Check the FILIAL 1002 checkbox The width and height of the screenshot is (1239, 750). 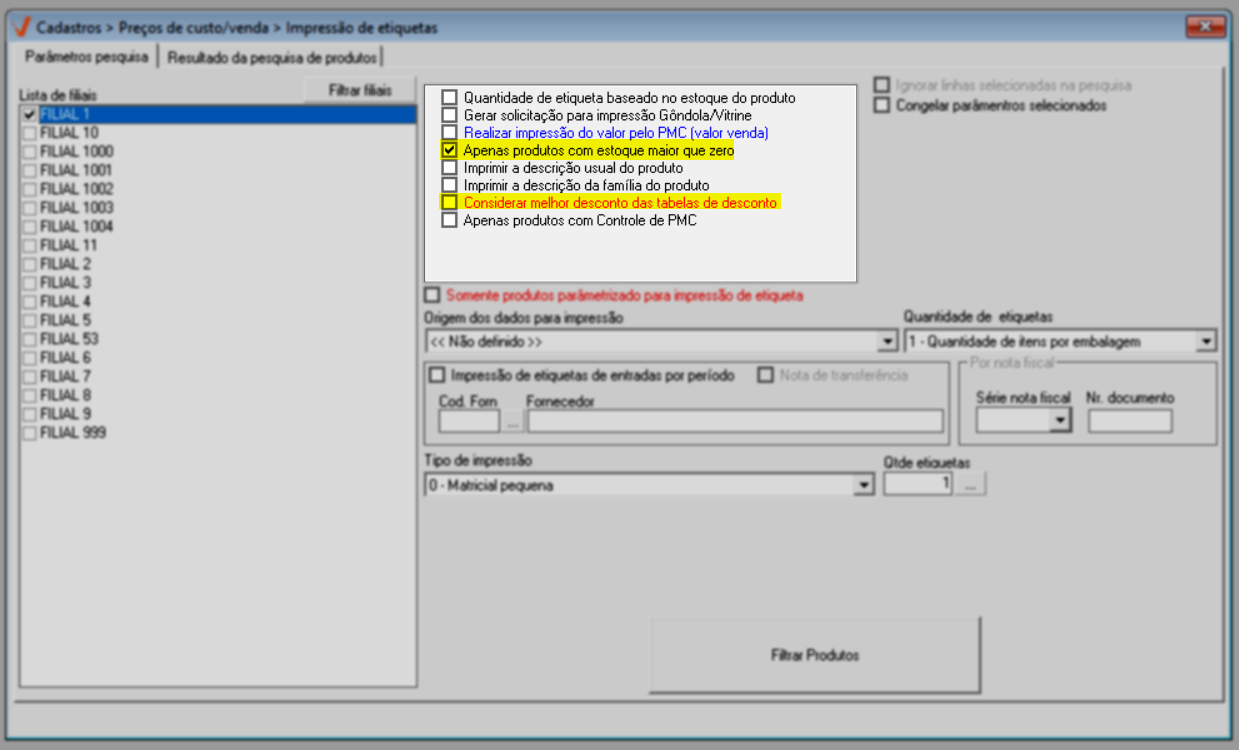pos(29,189)
